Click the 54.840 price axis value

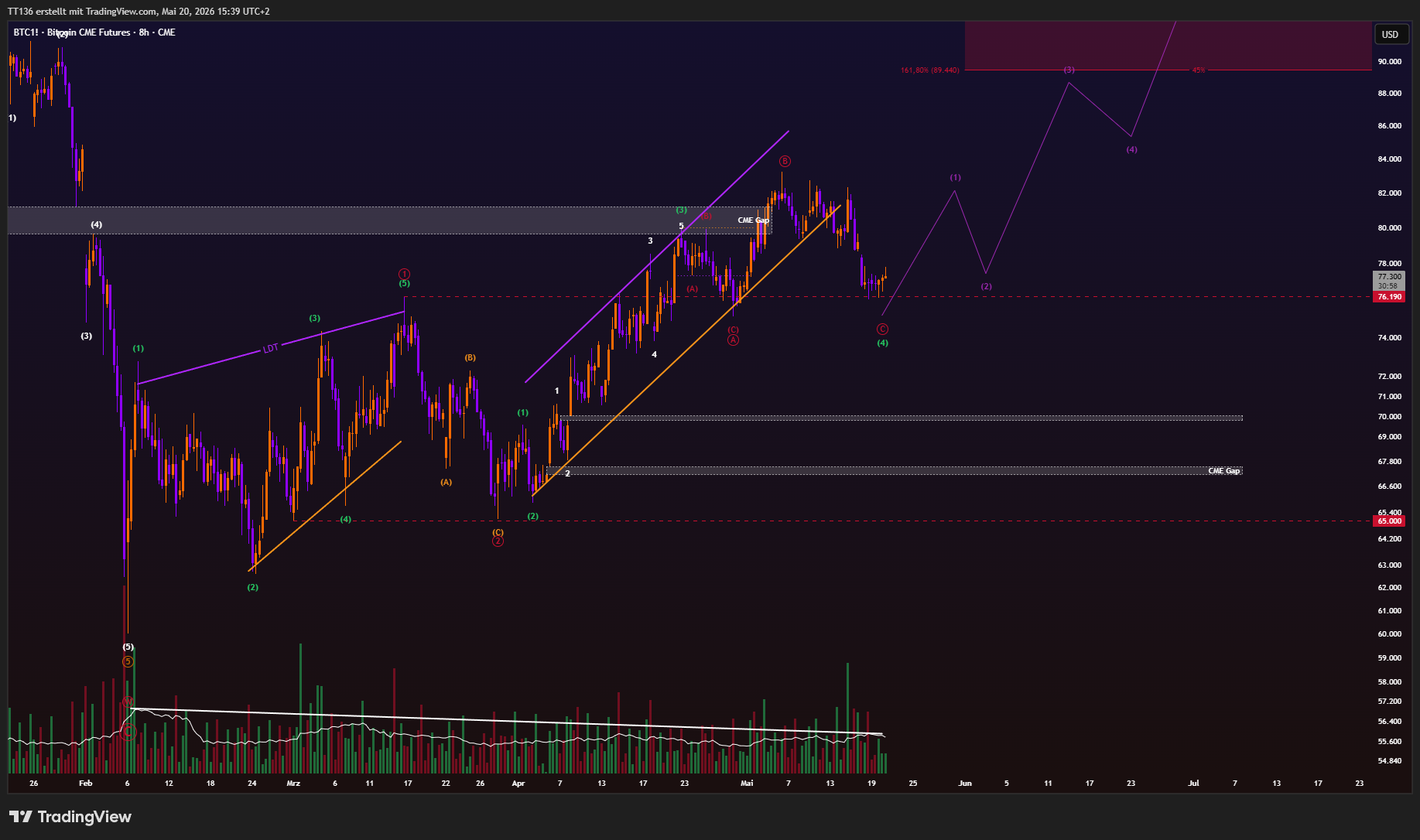[x=1389, y=761]
